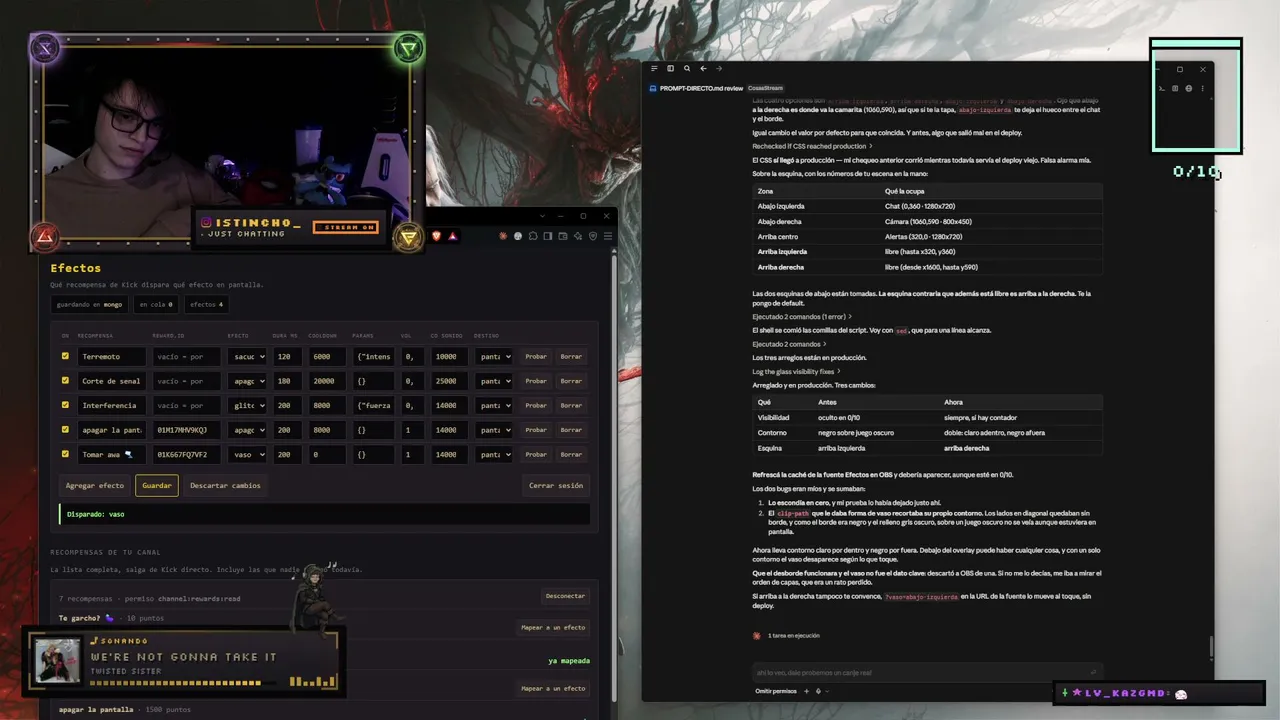Open the browser sidebar panel icon
1280x720 pixels.
click(548, 236)
